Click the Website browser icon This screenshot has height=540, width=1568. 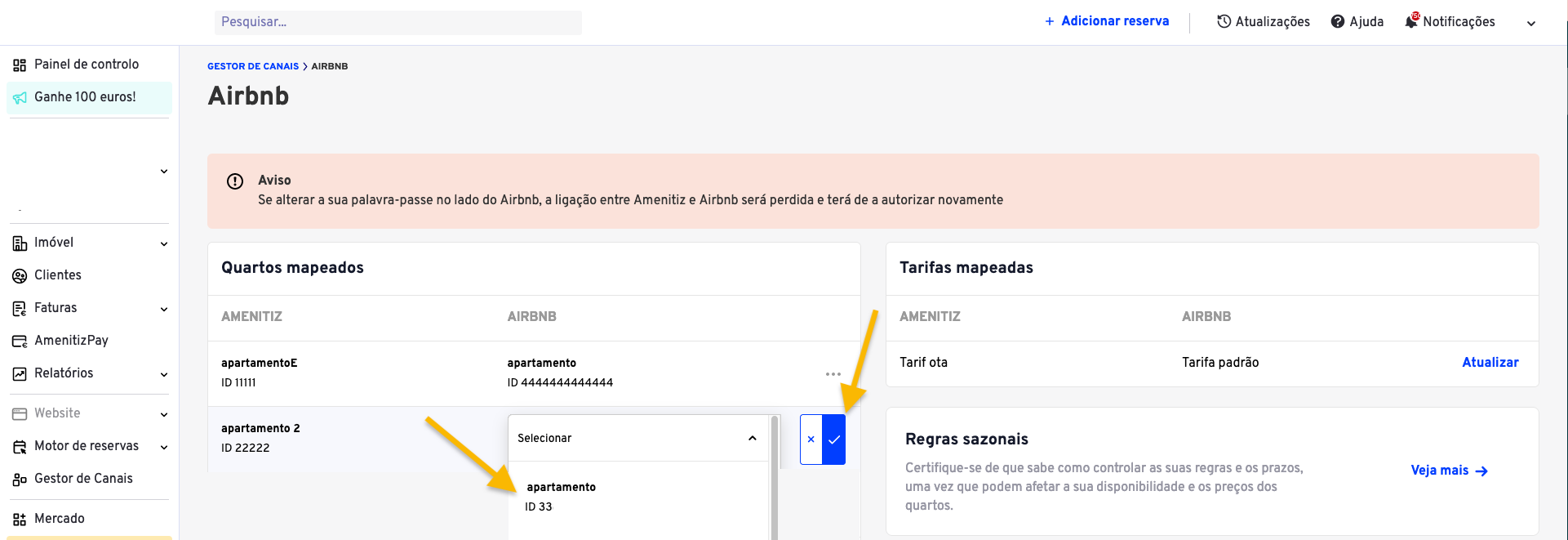(x=20, y=414)
